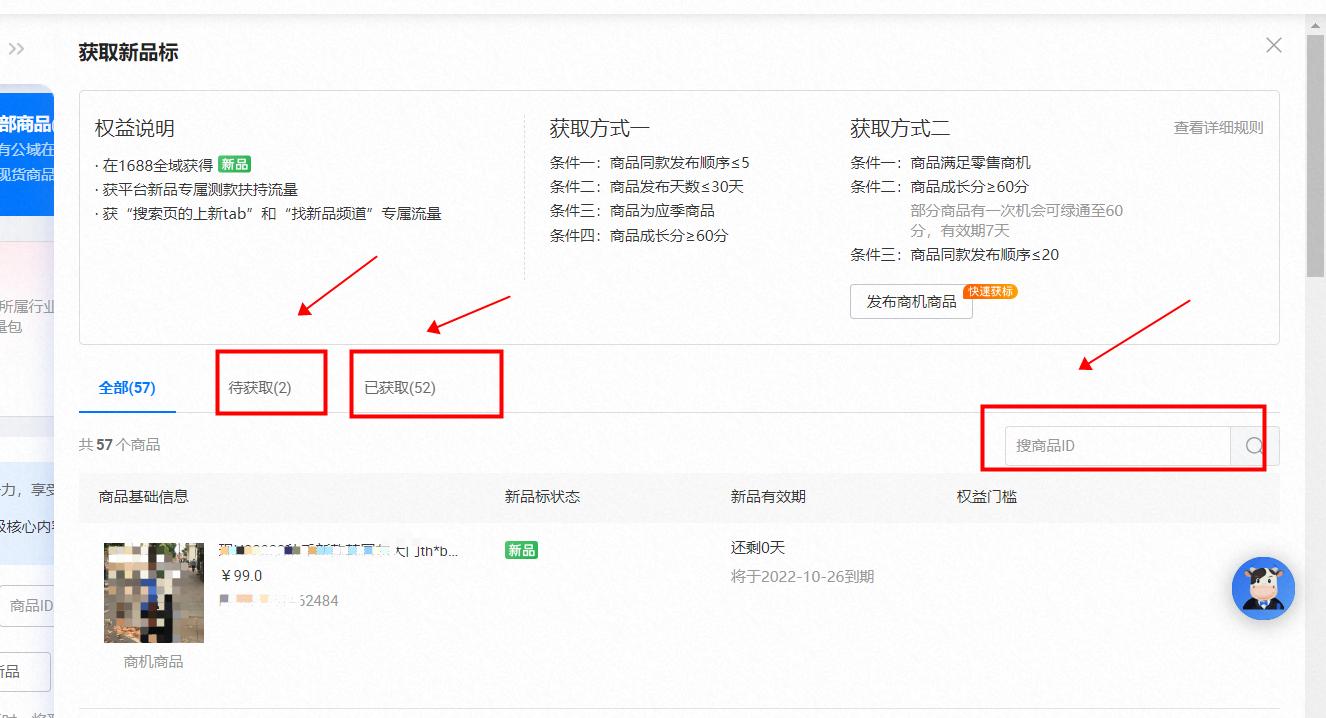Click the orange 快速获标 badge
The image size is (1326, 718).
pyautogui.click(x=989, y=292)
